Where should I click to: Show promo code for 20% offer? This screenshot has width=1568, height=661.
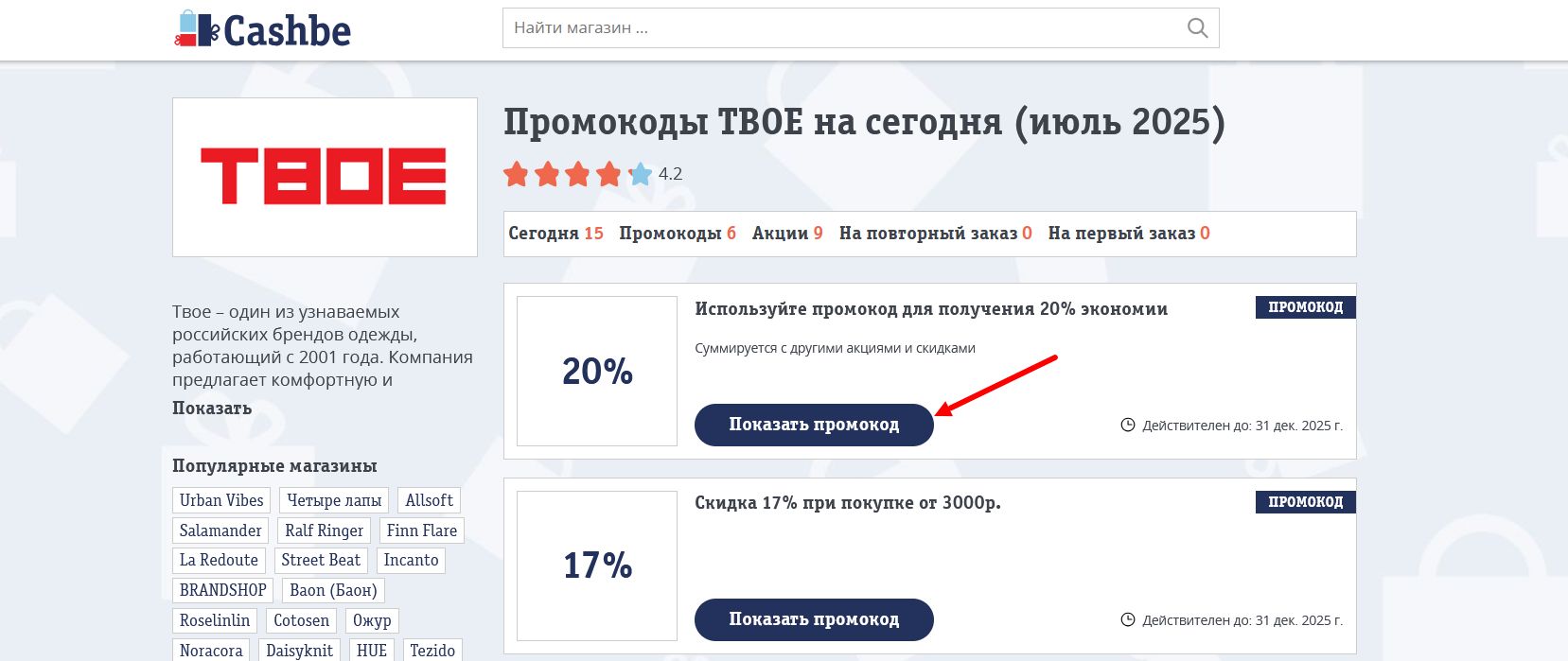tap(814, 425)
